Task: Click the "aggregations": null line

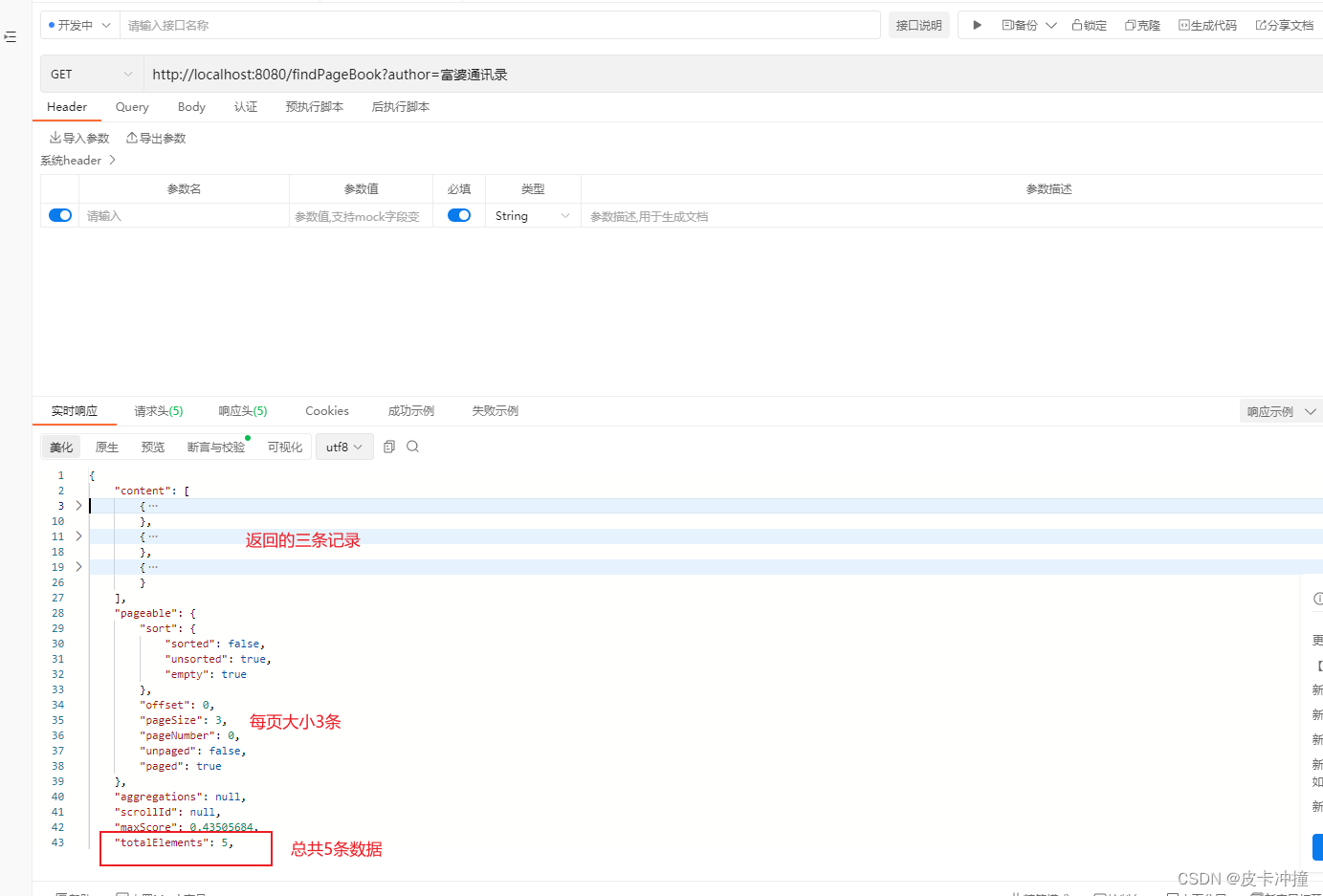Action: click(x=180, y=797)
